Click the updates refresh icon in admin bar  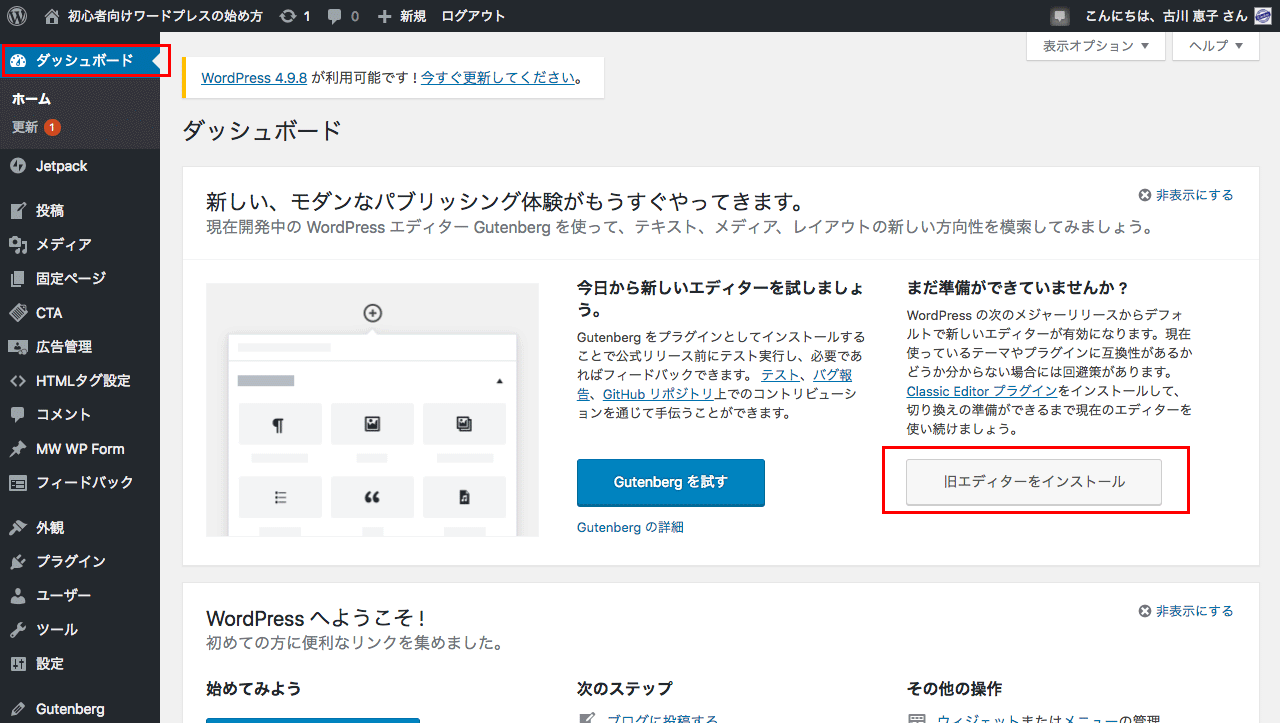[x=288, y=16]
